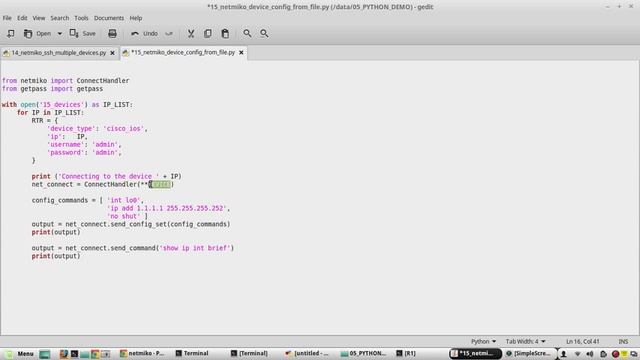
Task: Close the 14_netmiko_ssh_multiple_devices.py tab
Action: (112, 53)
